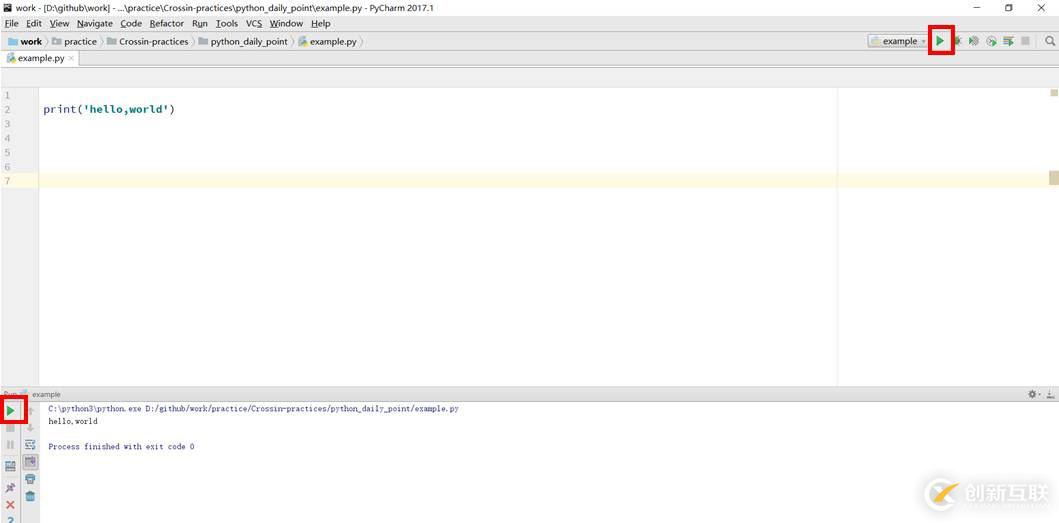Run 'example' with coverage
The image size is (1059, 523).
tap(974, 41)
